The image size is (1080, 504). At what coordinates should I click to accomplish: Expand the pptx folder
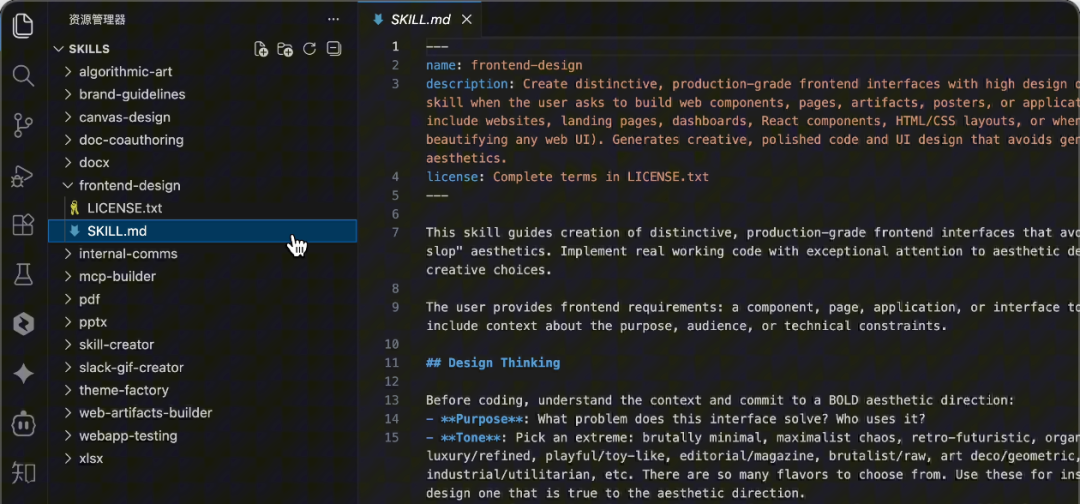point(68,322)
